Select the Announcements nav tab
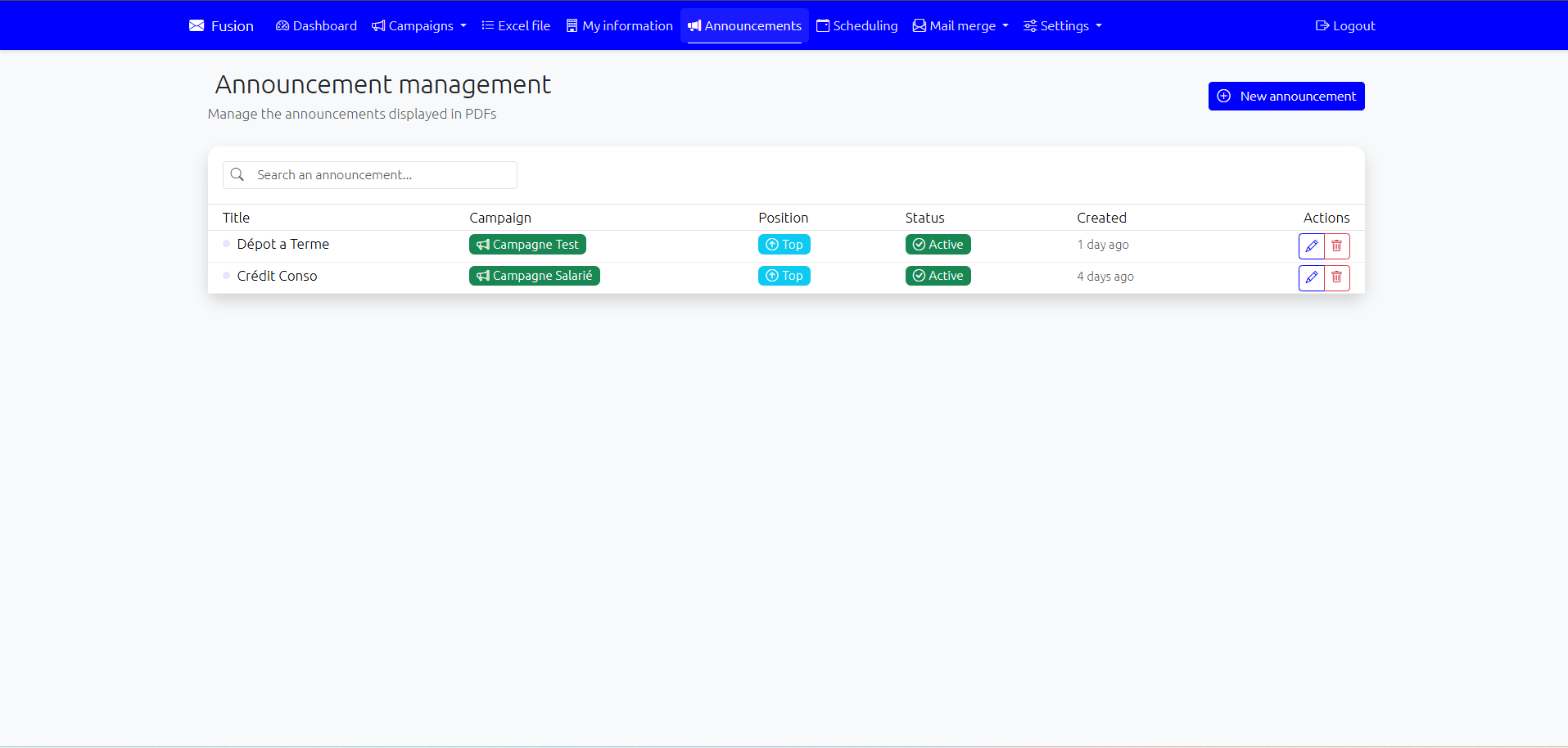This screenshot has width=1568, height=748. point(744,25)
